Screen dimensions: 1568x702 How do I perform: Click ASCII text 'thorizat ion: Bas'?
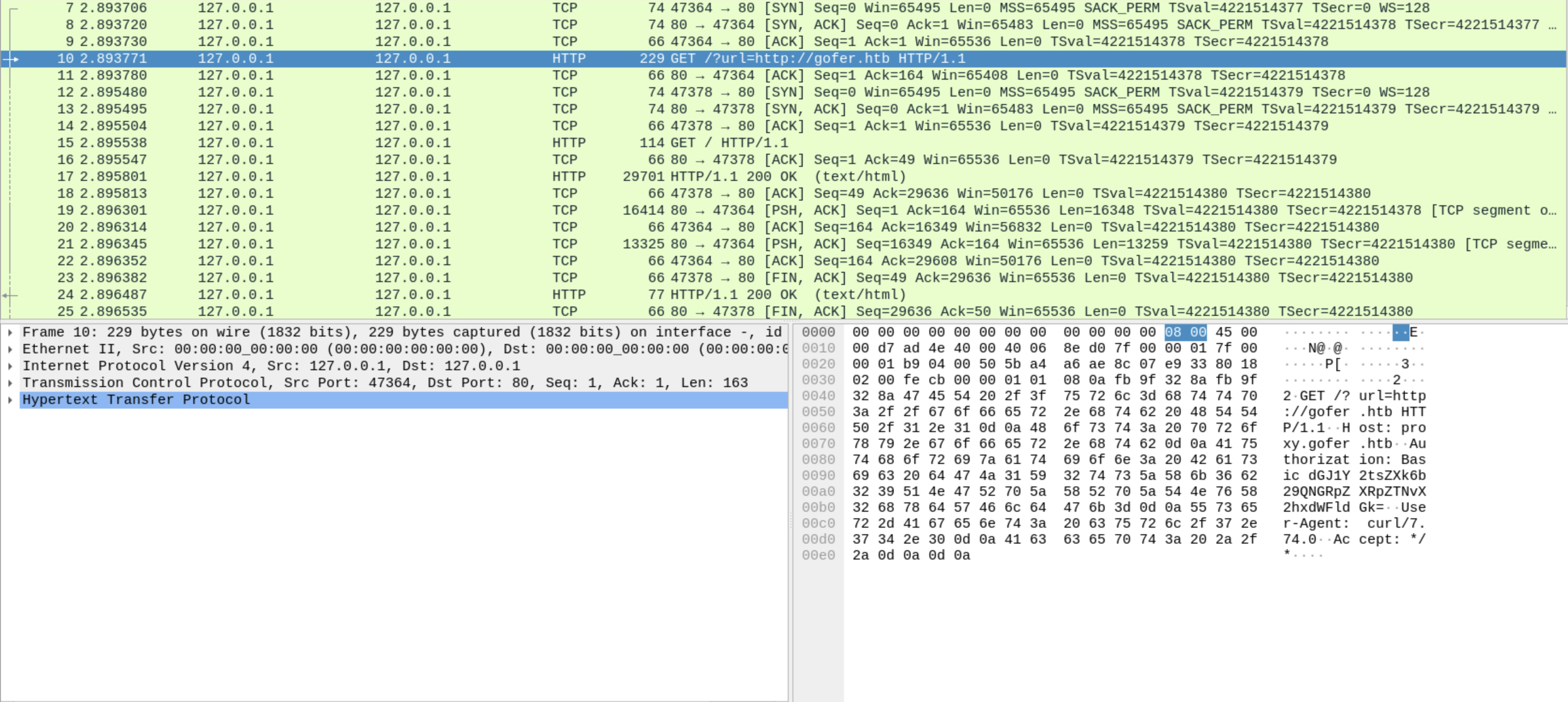click(1354, 460)
